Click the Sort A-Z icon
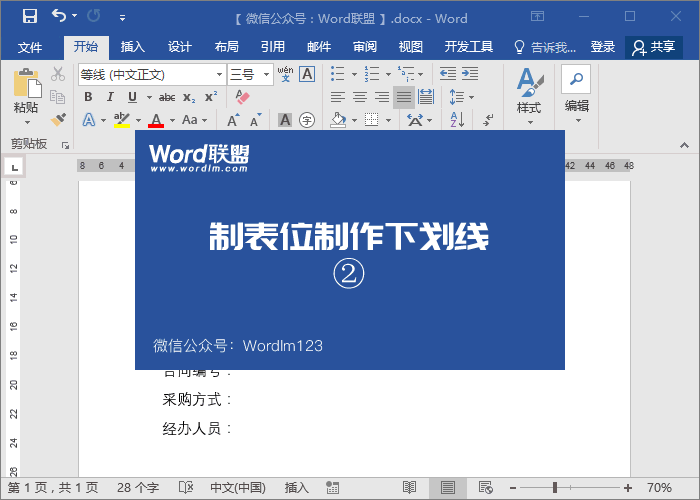 [458, 120]
